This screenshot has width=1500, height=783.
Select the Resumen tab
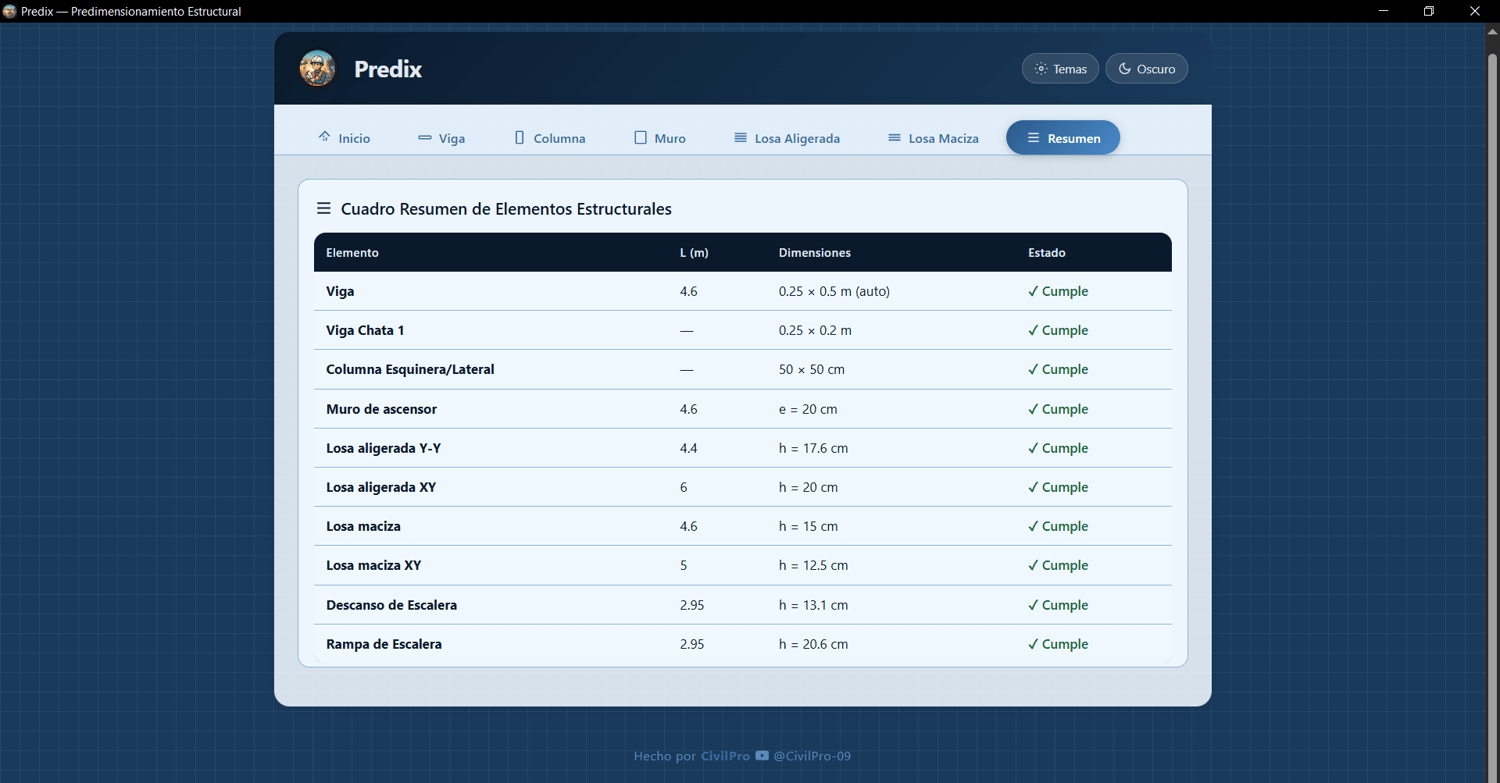click(x=1063, y=138)
